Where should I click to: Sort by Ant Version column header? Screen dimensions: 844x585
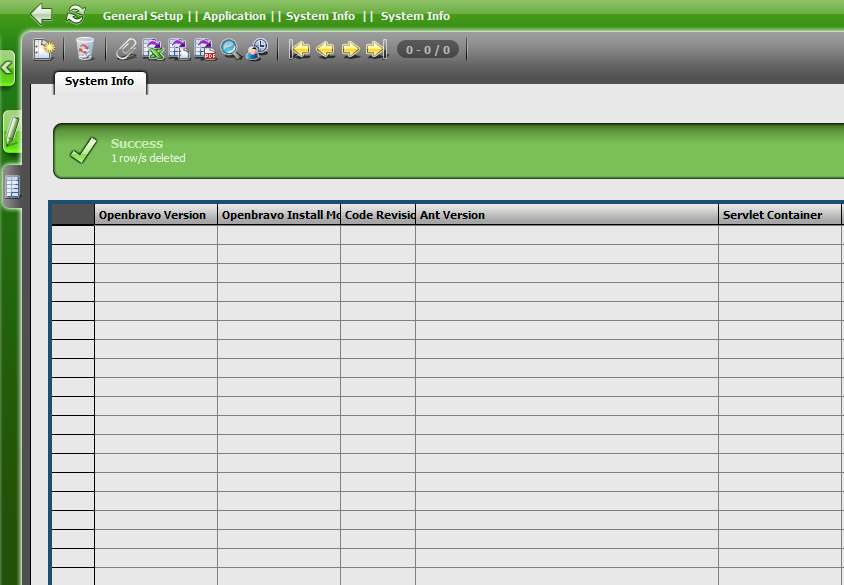pos(567,215)
